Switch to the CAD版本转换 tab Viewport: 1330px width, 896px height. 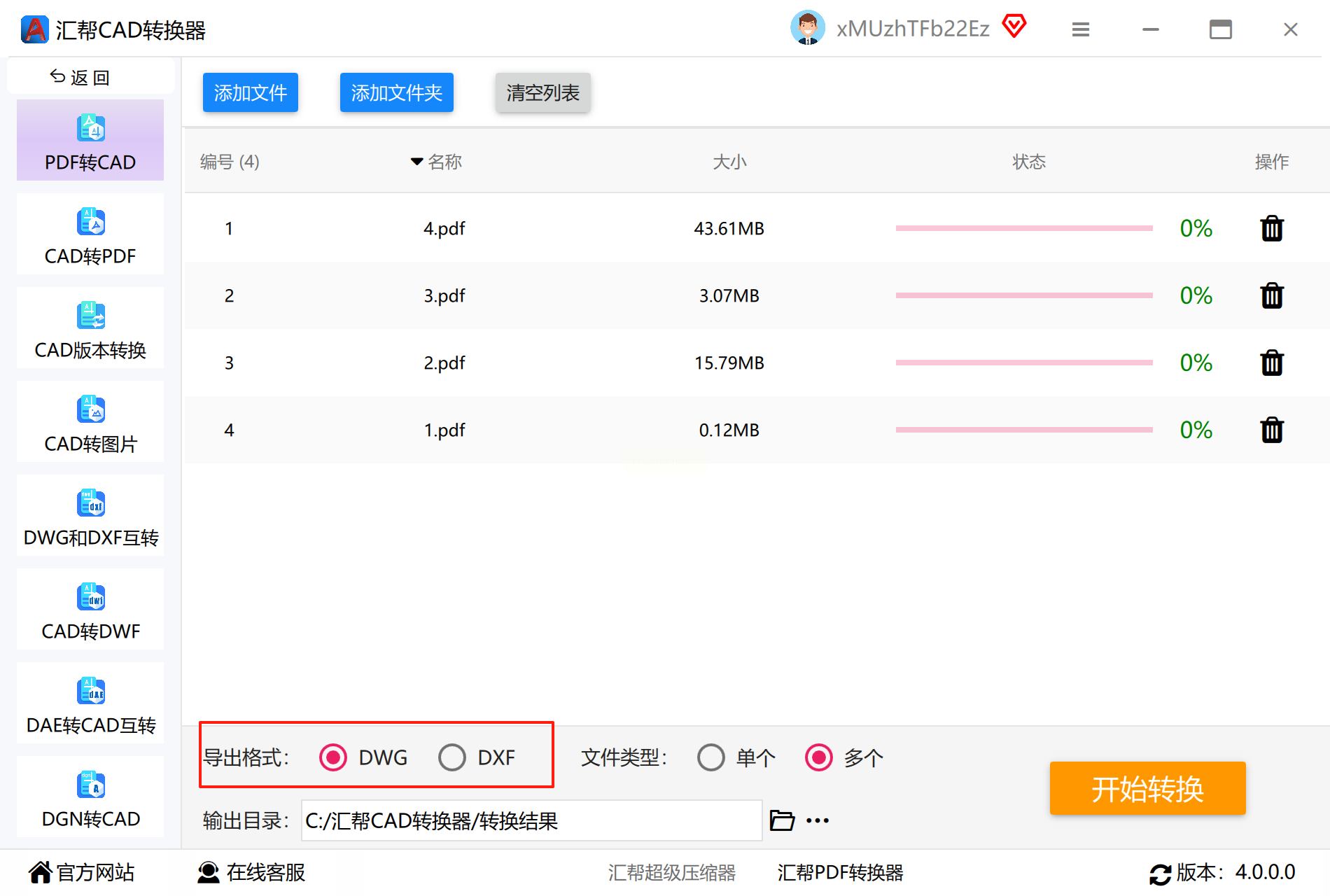click(x=90, y=328)
